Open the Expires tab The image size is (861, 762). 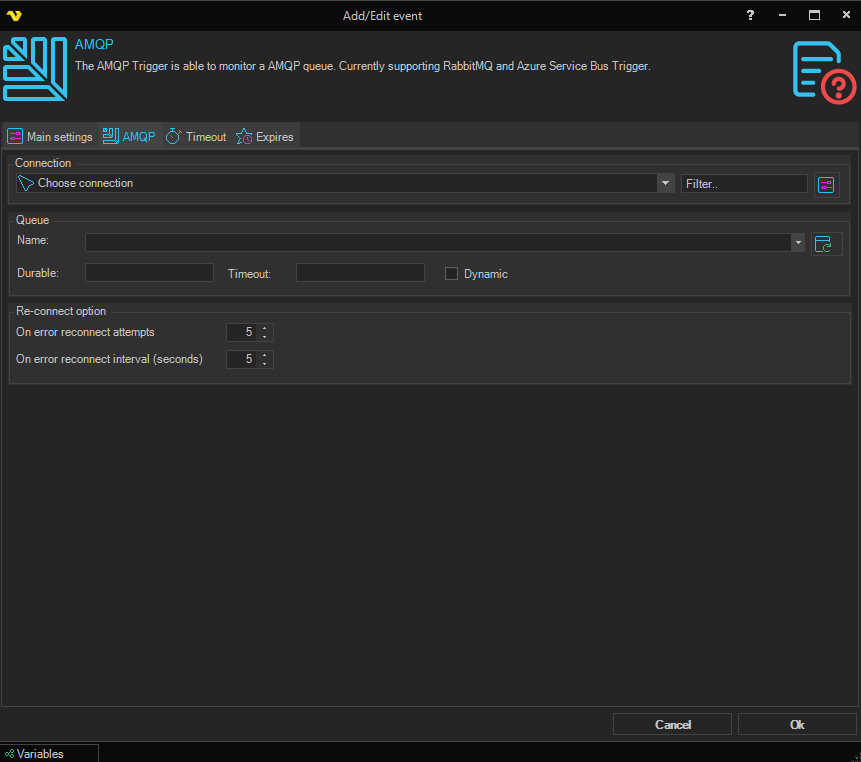(x=265, y=137)
